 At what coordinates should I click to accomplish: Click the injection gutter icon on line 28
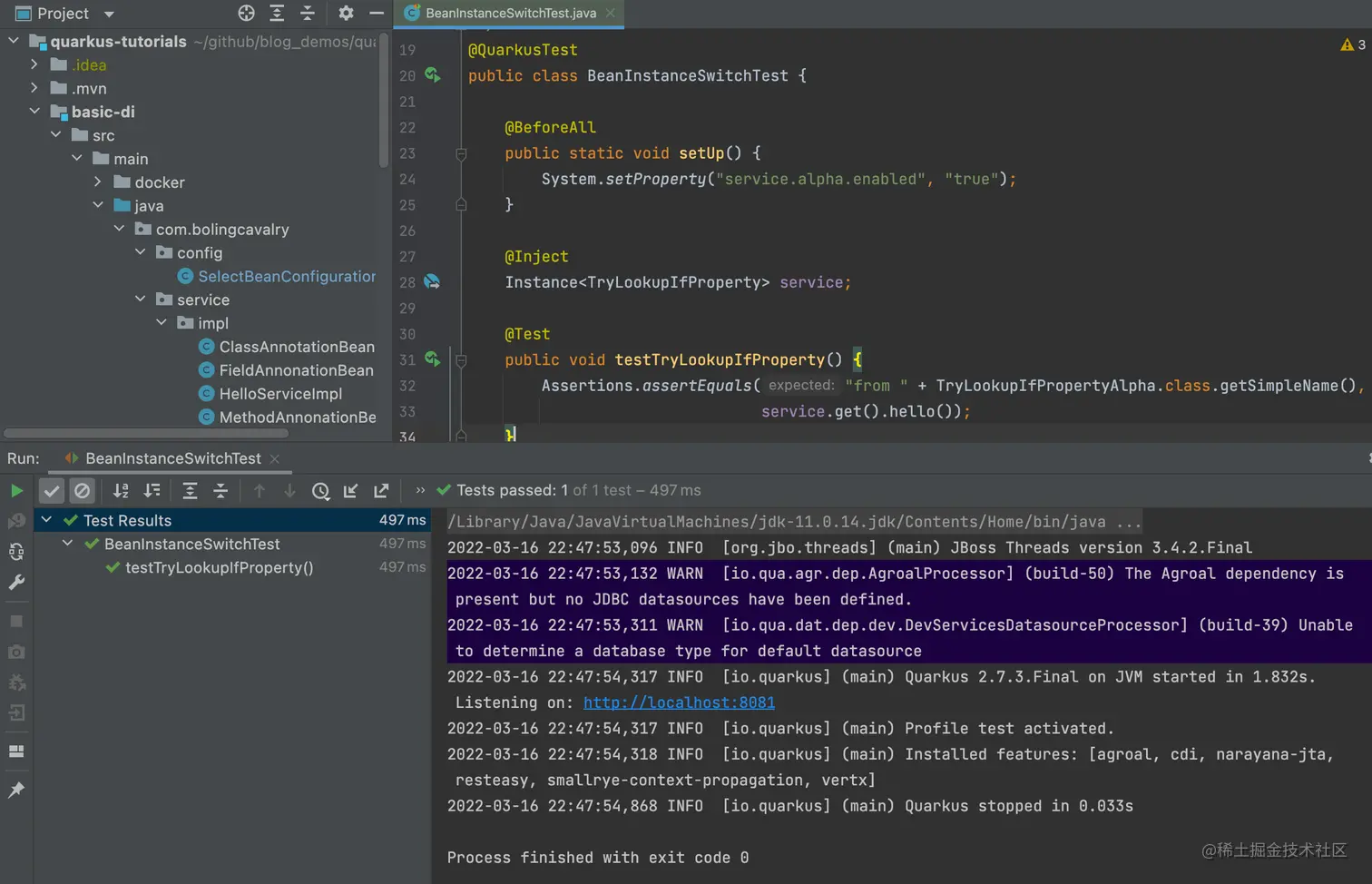tap(433, 282)
